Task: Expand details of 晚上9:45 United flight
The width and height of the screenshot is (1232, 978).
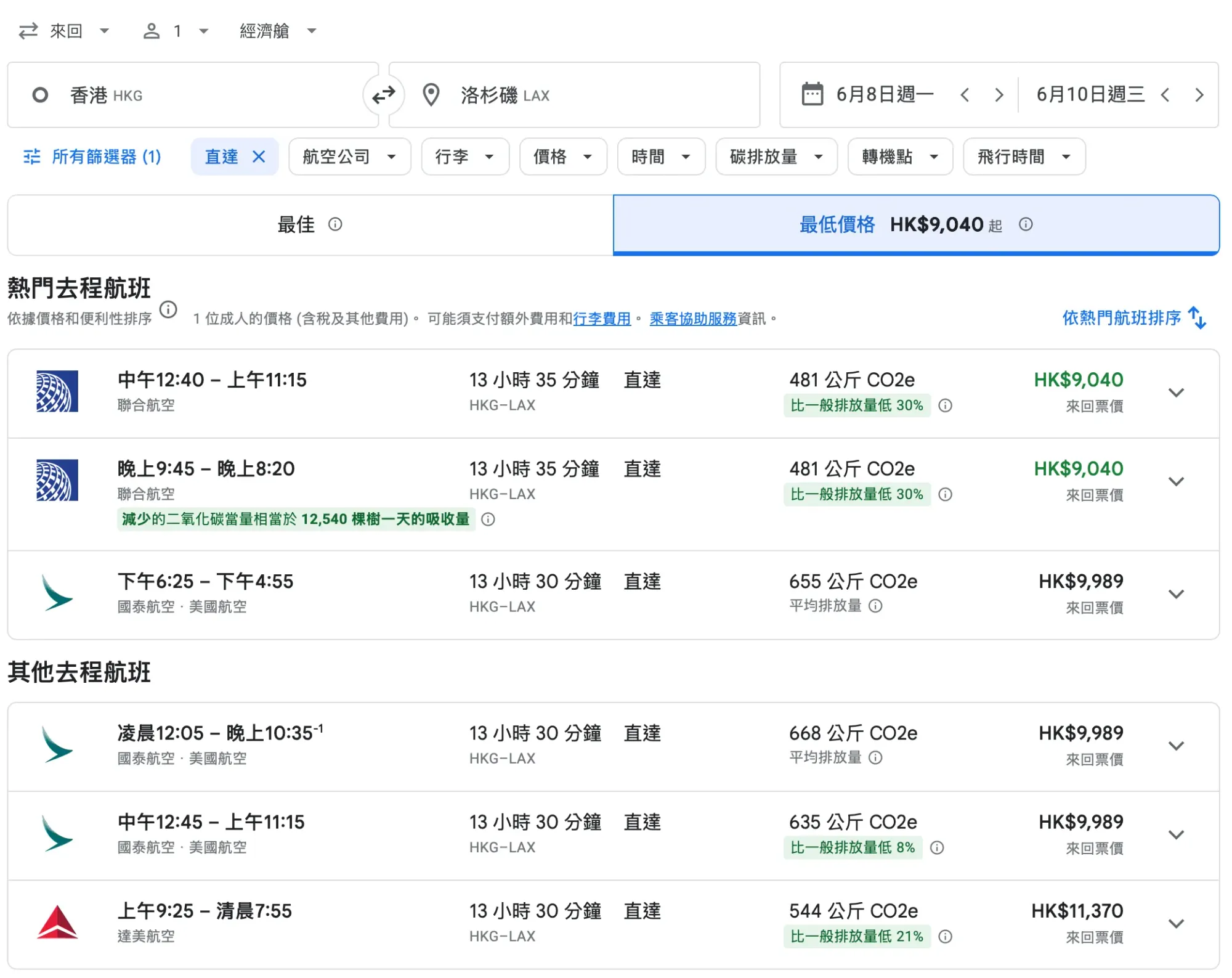Action: click(1176, 481)
